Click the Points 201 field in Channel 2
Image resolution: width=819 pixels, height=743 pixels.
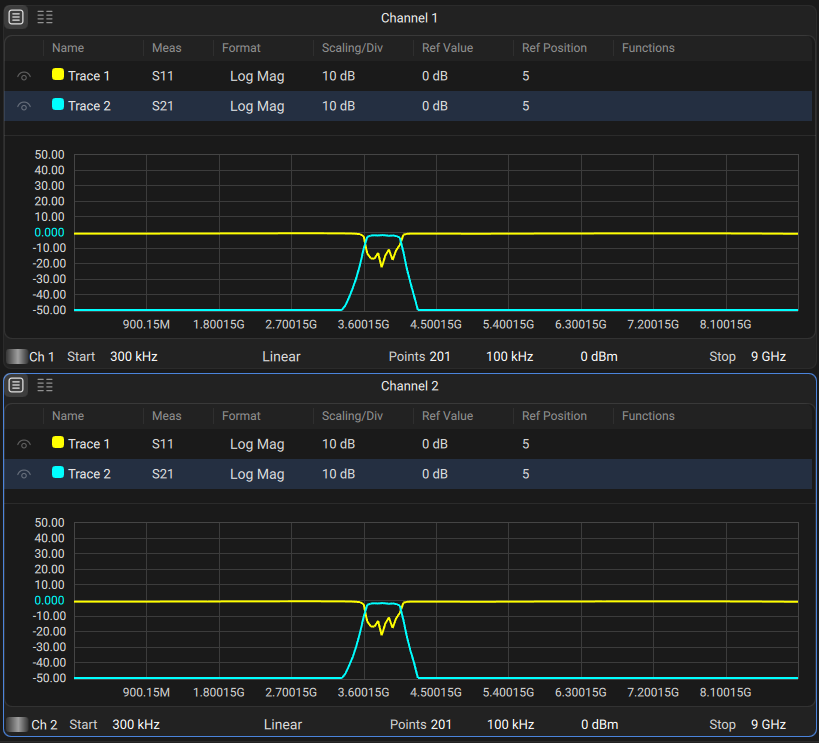(421, 724)
